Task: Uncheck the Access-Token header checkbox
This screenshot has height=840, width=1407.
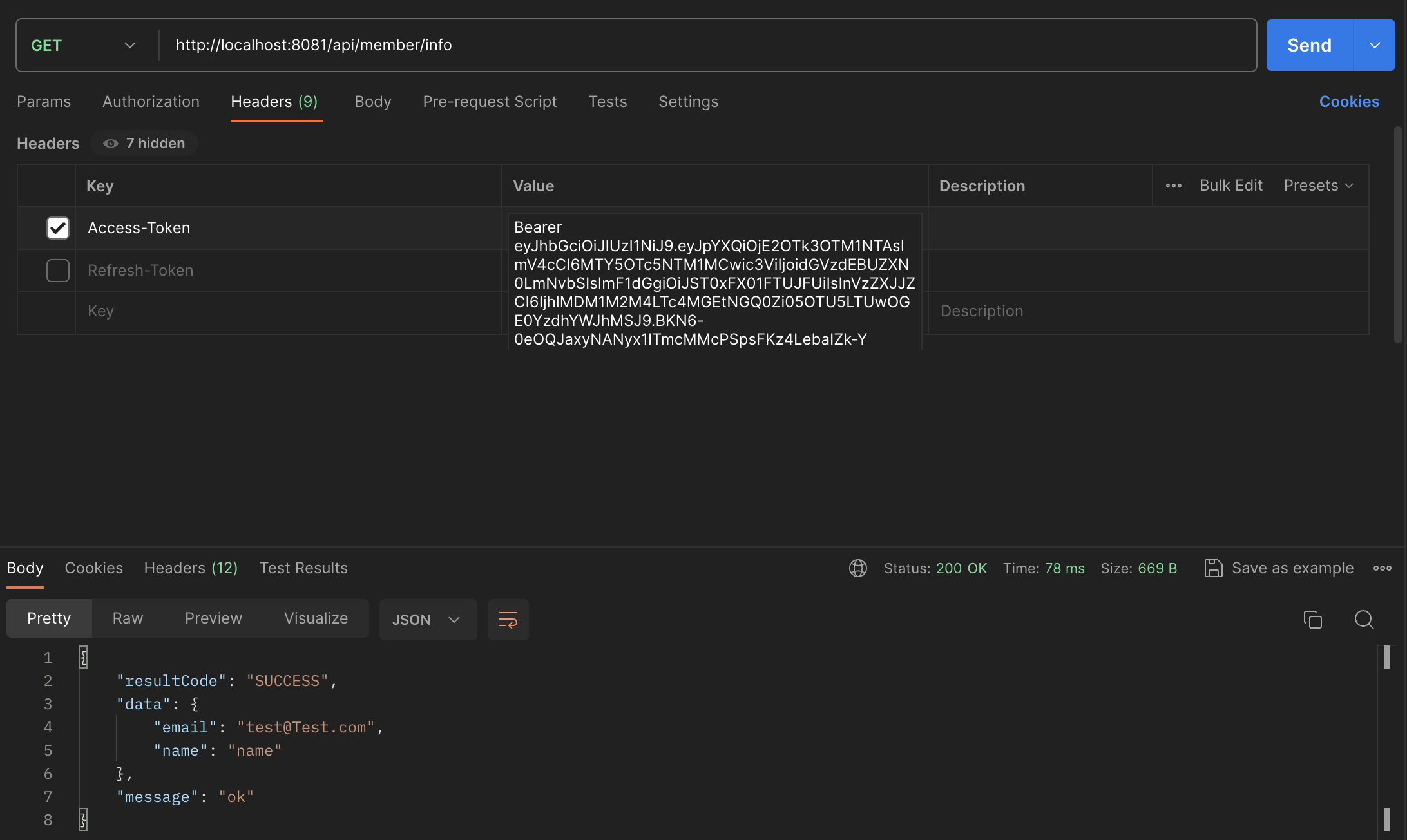Action: tap(58, 228)
